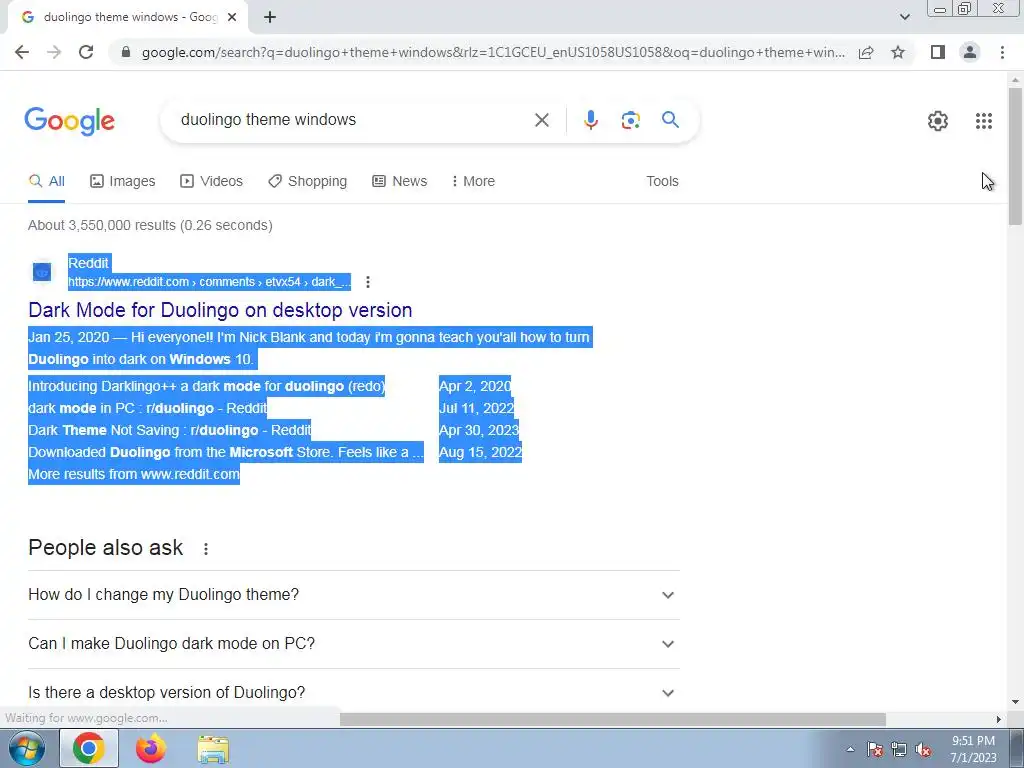Click the Chrome address bar URL
1024x768 pixels.
[493, 52]
